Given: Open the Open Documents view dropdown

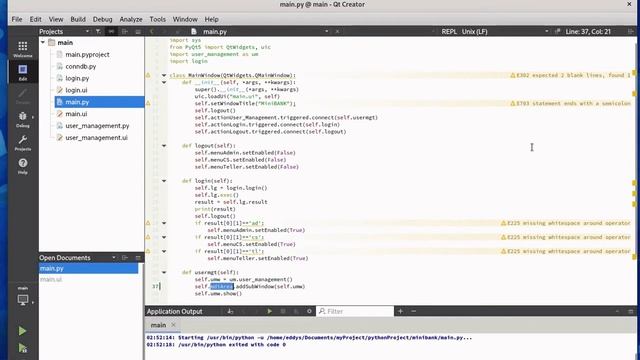Looking at the screenshot, I should 113,258.
